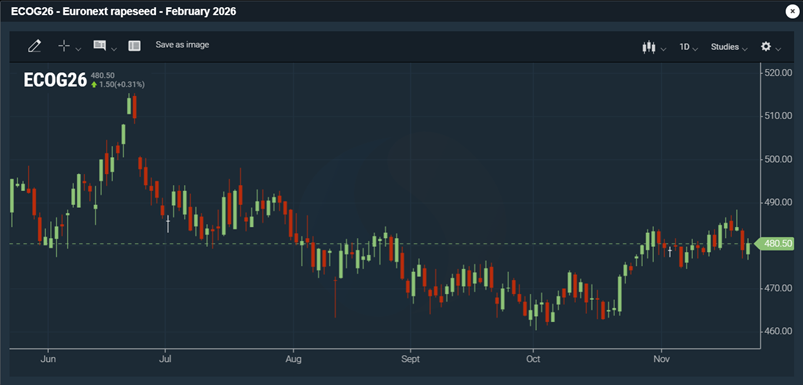Screen dimensions: 803x385
Task: Close the ECOG26 chart window
Action: [x=792, y=11]
